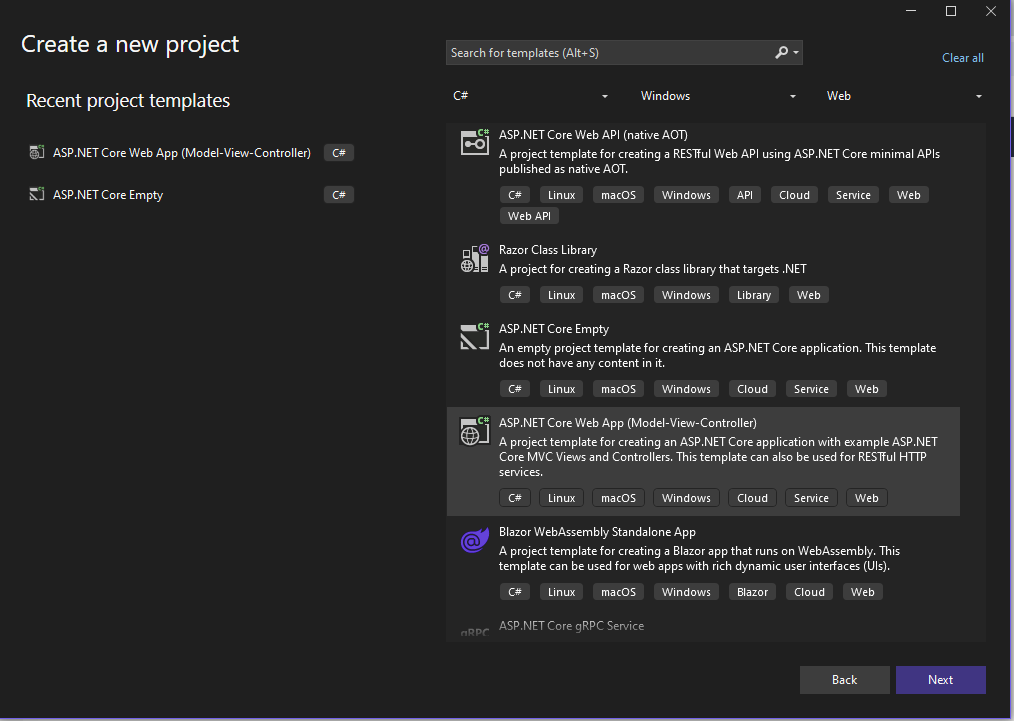Viewport: 1014px width, 721px height.
Task: Open the C# language filter dropdown
Action: 530,96
